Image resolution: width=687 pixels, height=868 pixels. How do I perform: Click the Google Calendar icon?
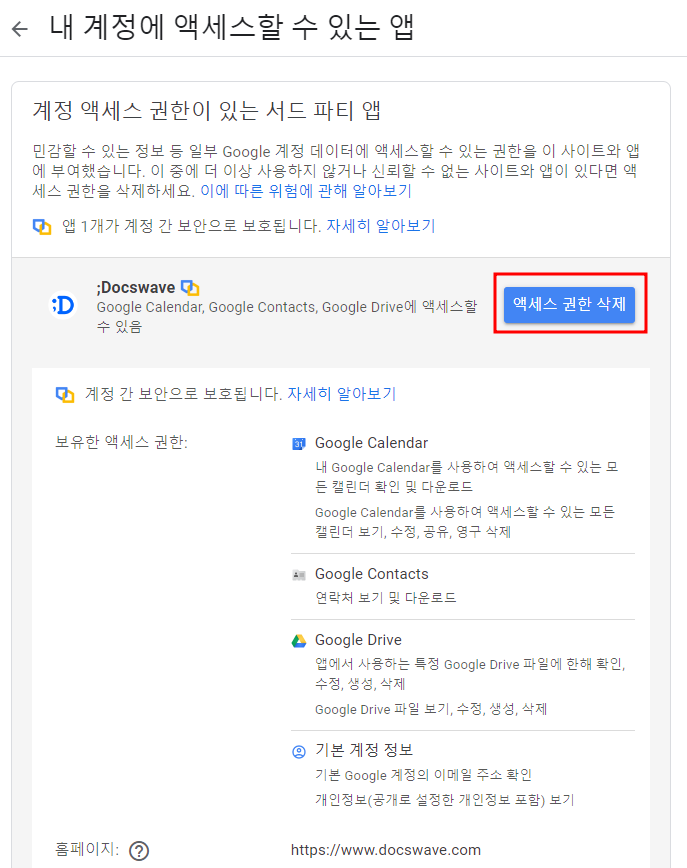pos(299,443)
